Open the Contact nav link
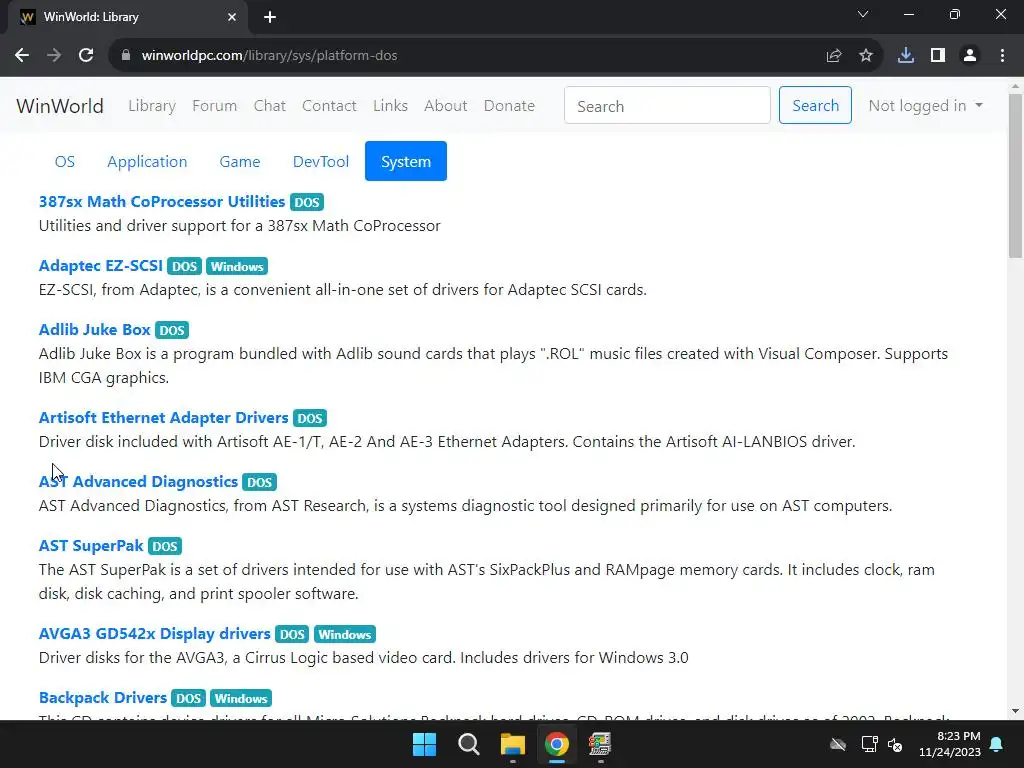 tap(329, 106)
